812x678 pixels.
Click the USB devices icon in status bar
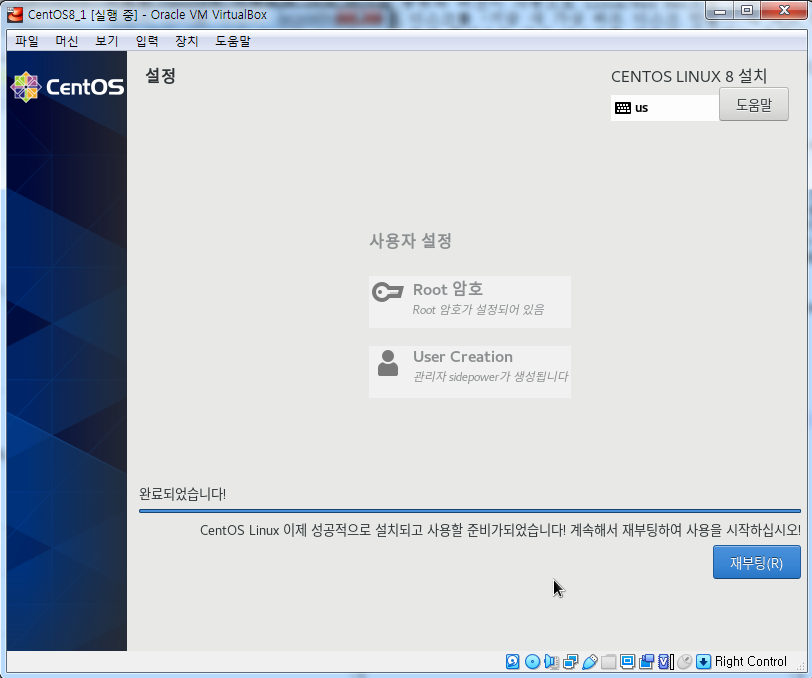tap(589, 661)
